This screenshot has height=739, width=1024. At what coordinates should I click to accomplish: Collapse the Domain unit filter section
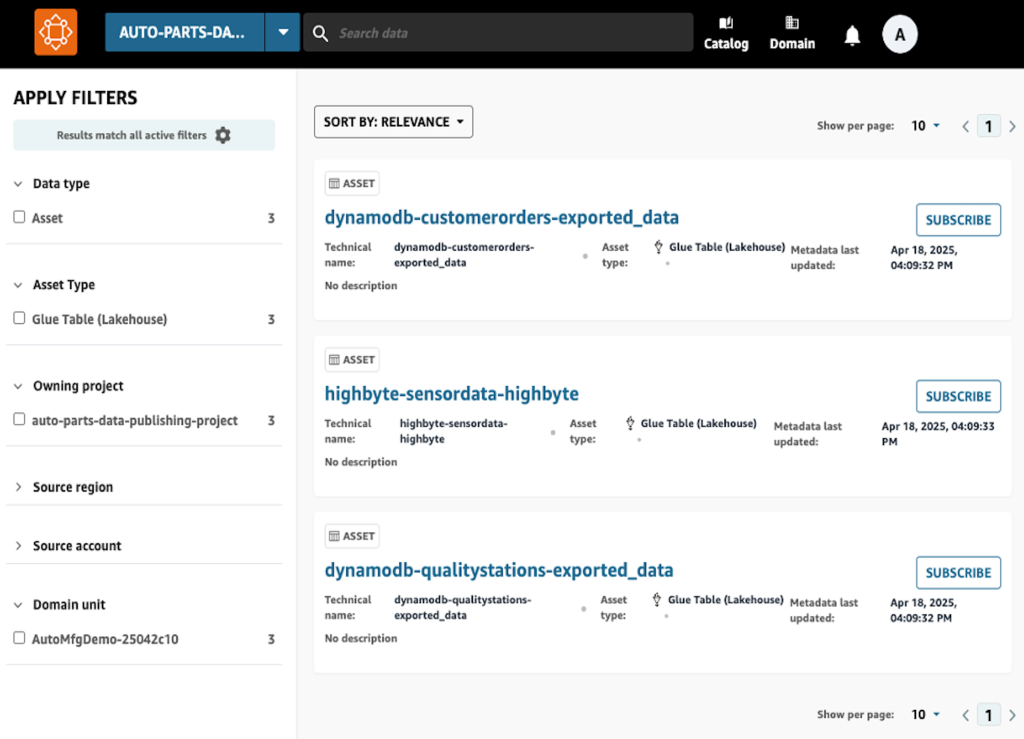[18, 605]
